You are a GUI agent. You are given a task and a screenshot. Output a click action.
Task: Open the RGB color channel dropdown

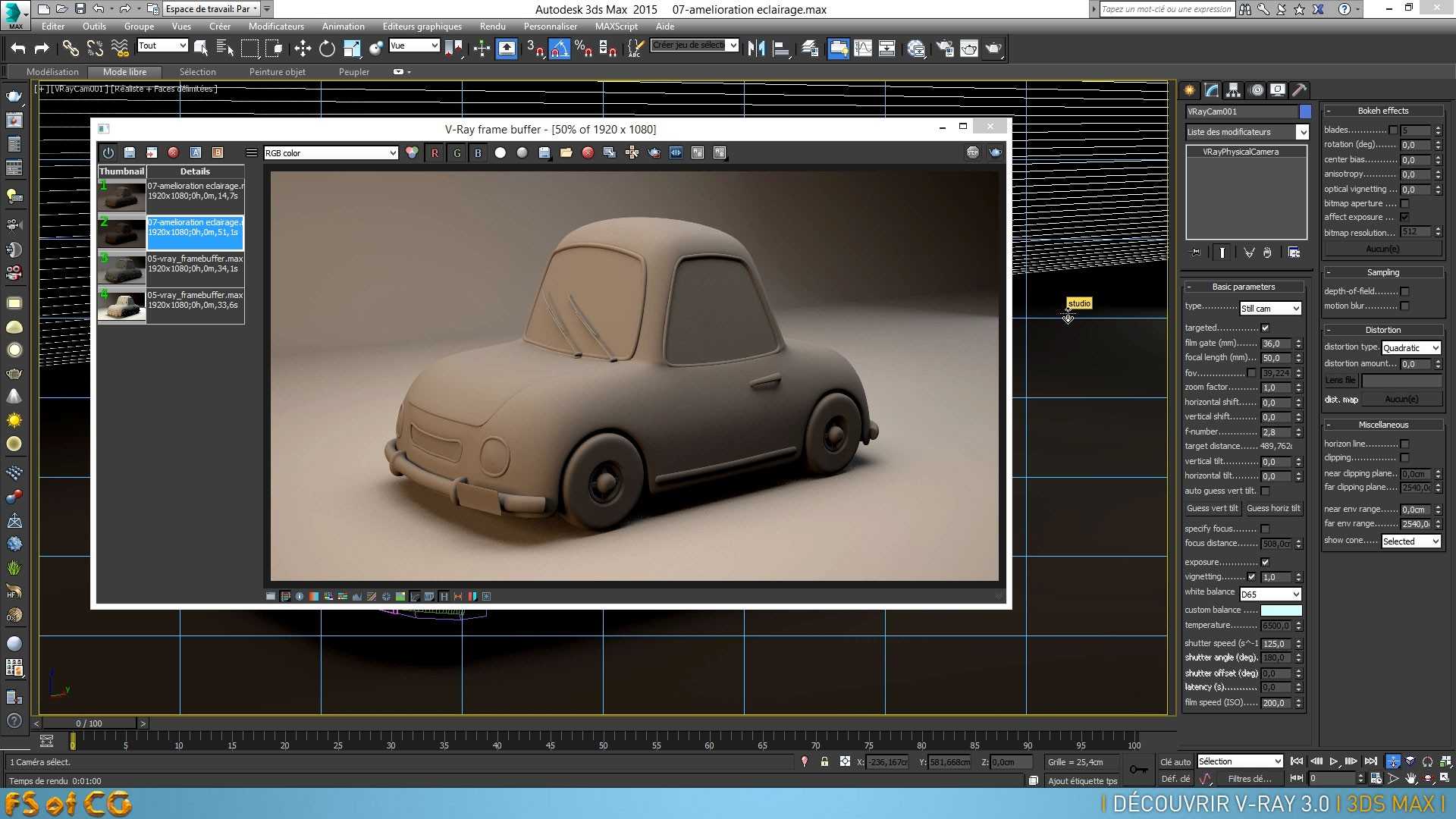[331, 153]
